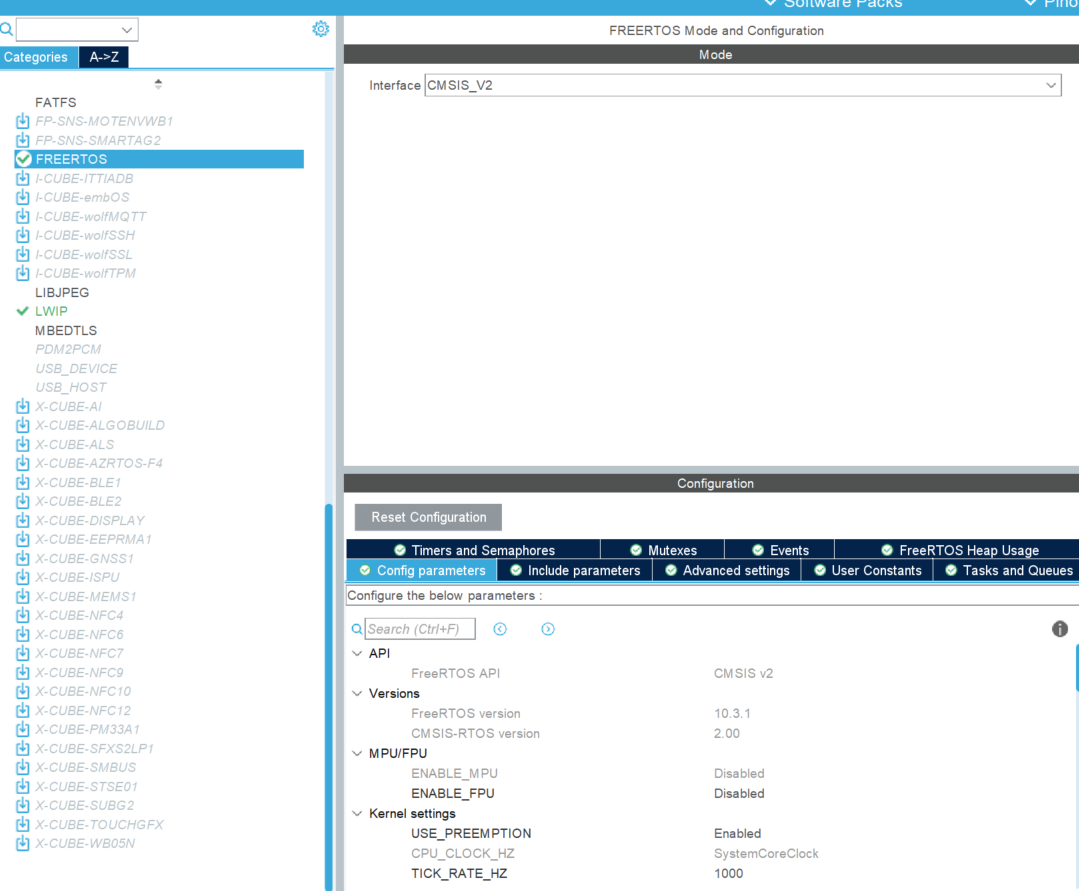Viewport: 1079px width, 891px height.
Task: Collapse the API parameter group
Action: click(357, 653)
